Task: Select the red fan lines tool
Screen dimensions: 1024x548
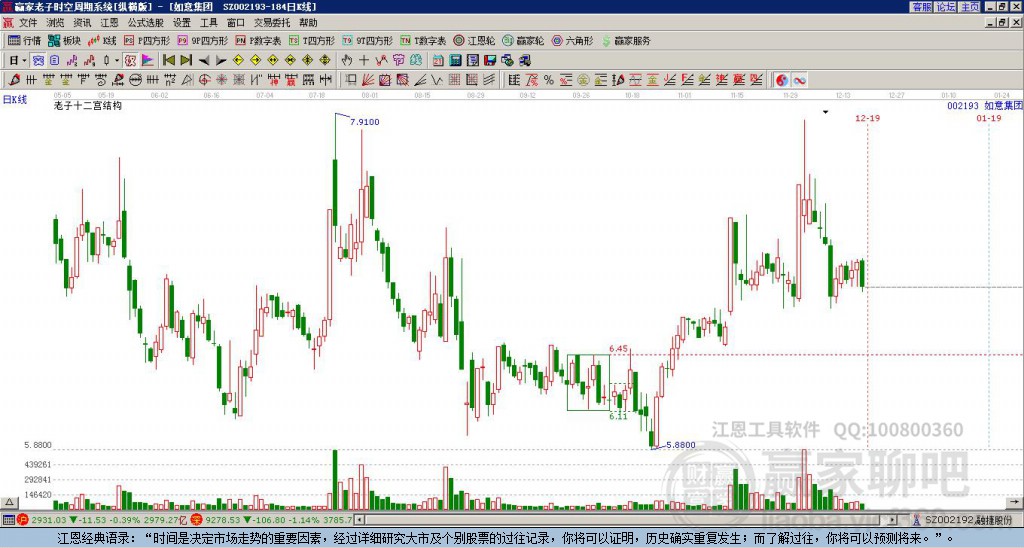Action: pyautogui.click(x=368, y=80)
